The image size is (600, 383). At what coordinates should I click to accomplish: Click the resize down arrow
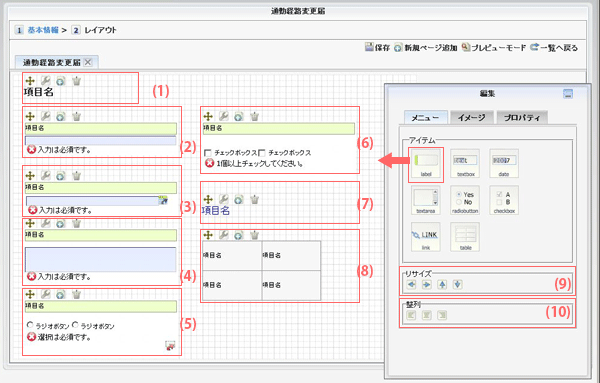[458, 284]
